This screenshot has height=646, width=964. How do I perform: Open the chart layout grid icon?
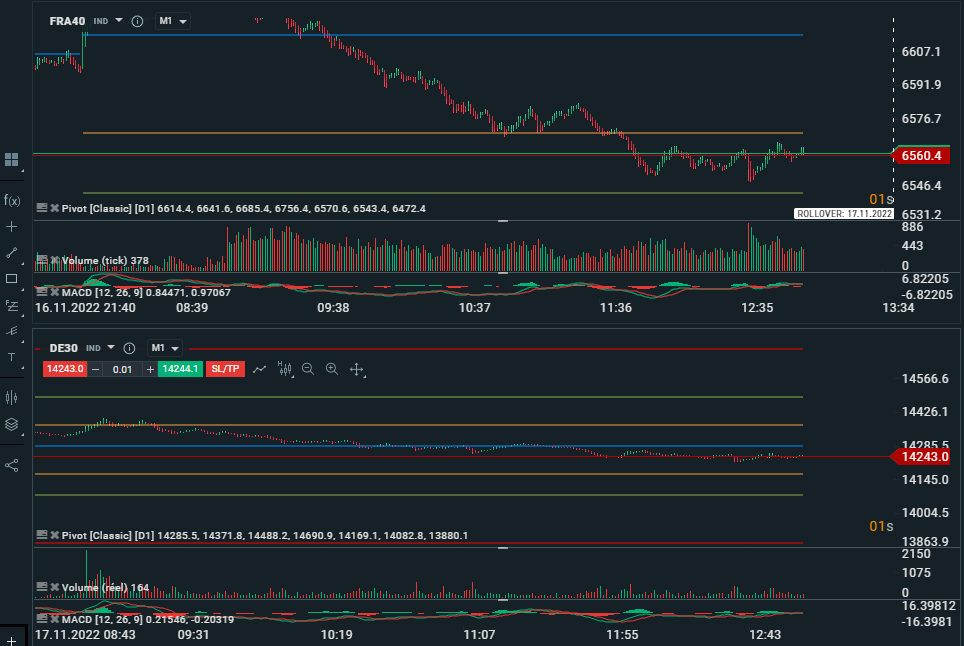click(12, 159)
